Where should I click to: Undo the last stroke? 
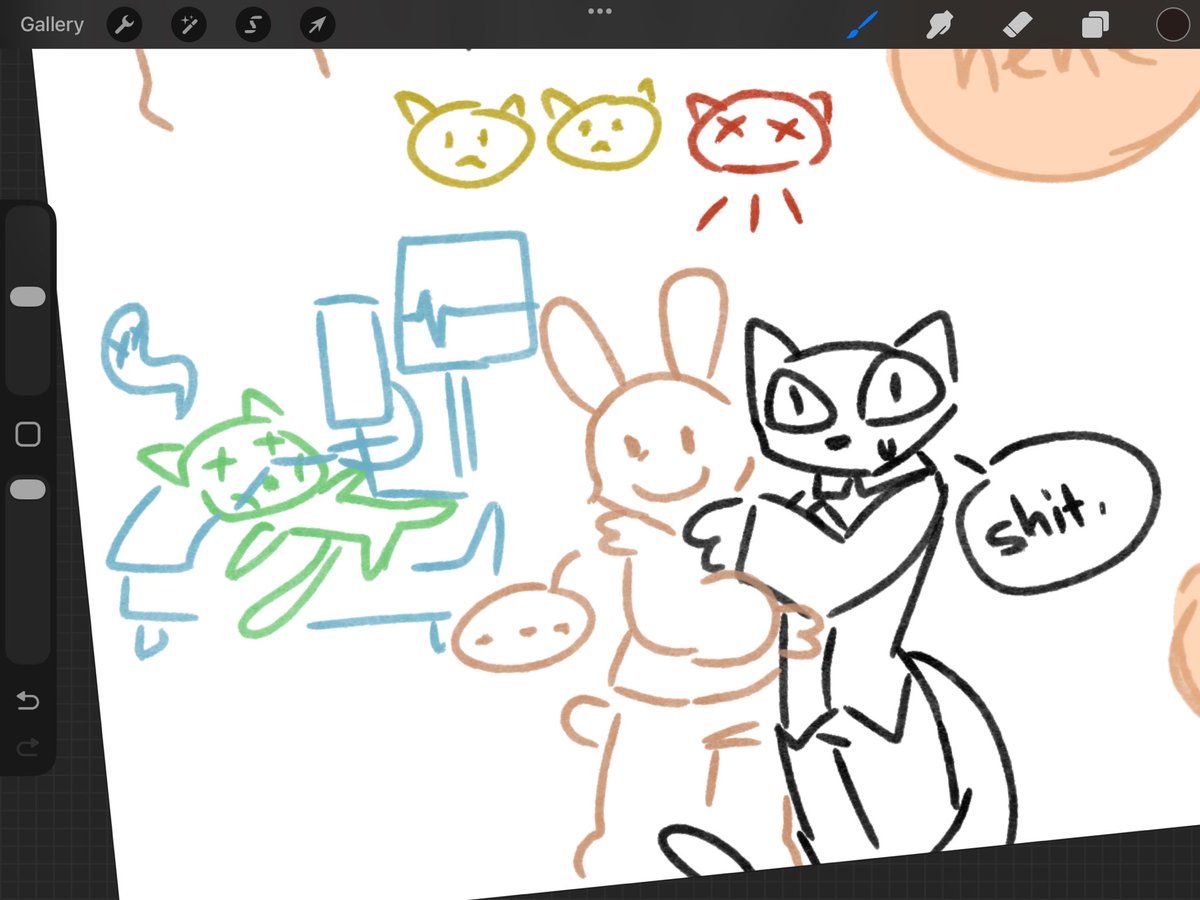[28, 701]
